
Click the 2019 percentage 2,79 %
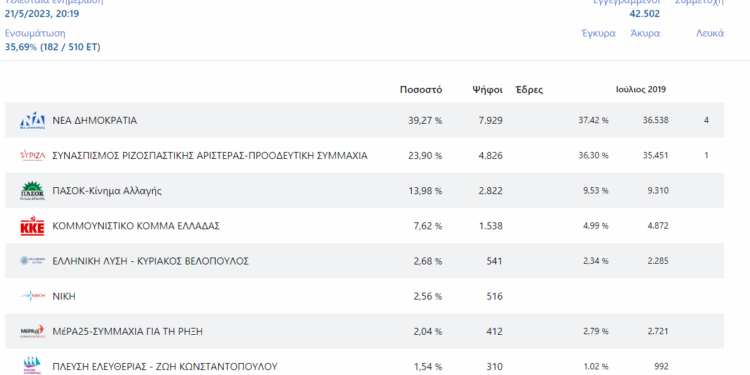(596, 331)
